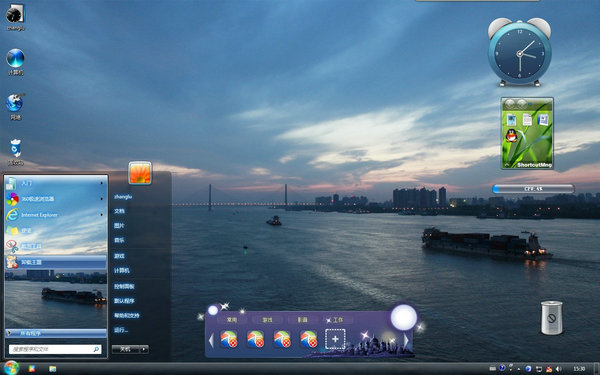Click the first app icon in purple dock
Screen dimensions: 600x375
pyautogui.click(x=229, y=339)
